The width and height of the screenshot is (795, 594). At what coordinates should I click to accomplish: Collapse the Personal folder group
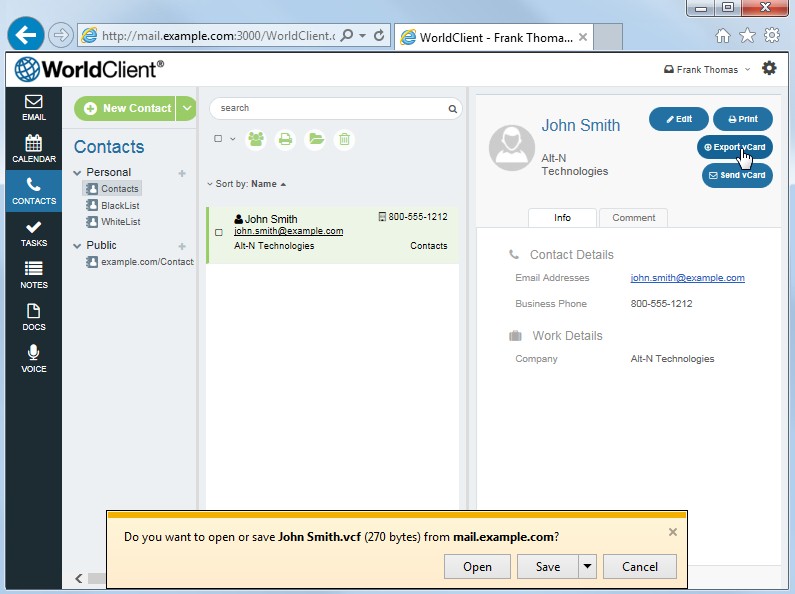[x=77, y=173]
